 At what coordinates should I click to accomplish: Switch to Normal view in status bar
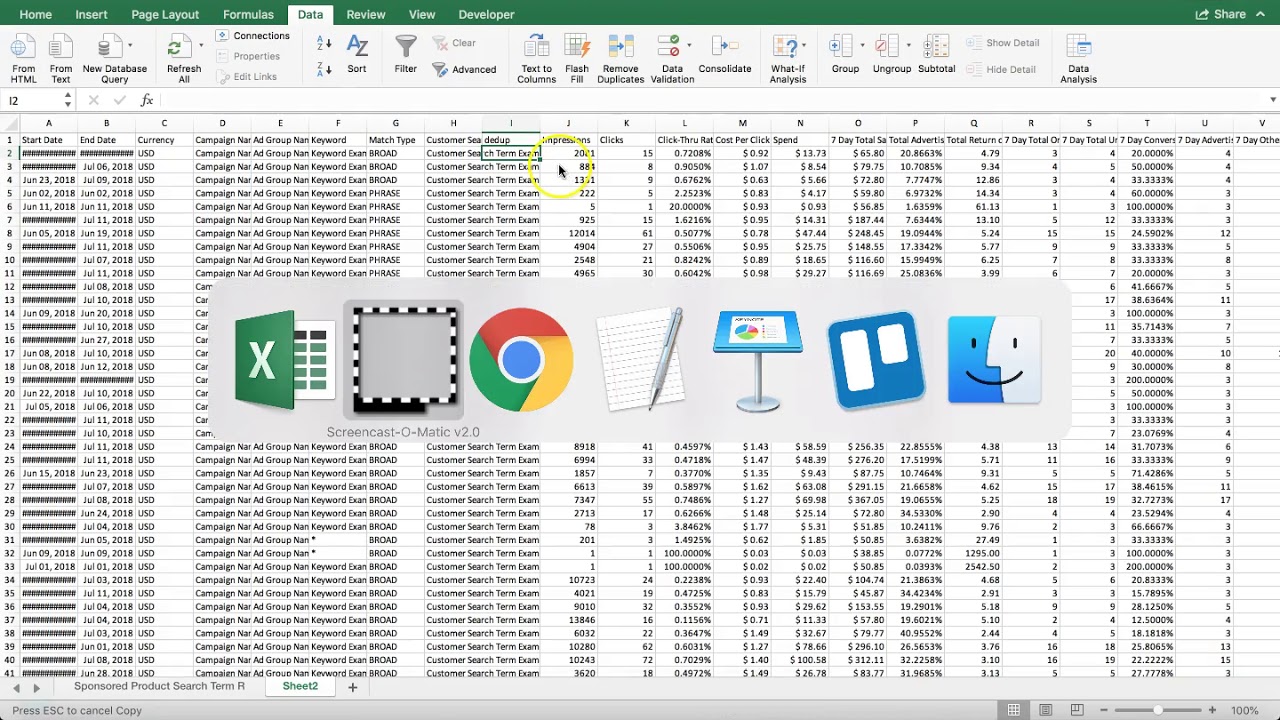[x=1014, y=710]
